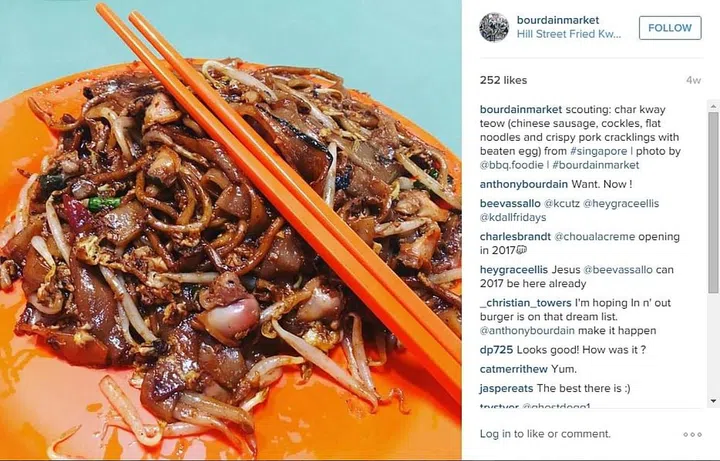This screenshot has width=720, height=461.
Task: Open the jaspereats commenter profile
Action: (506, 388)
